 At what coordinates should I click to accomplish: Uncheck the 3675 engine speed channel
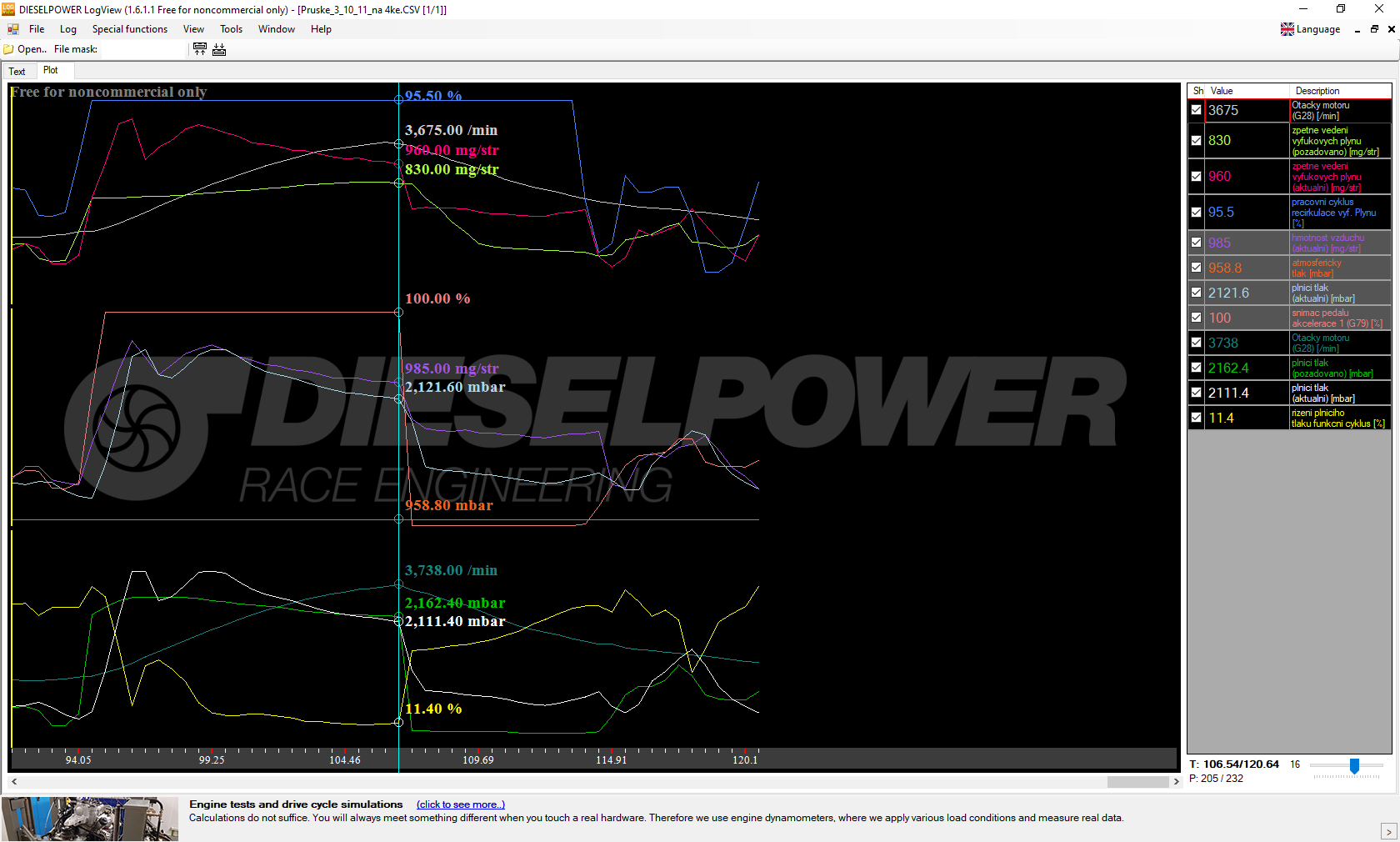tap(1196, 110)
